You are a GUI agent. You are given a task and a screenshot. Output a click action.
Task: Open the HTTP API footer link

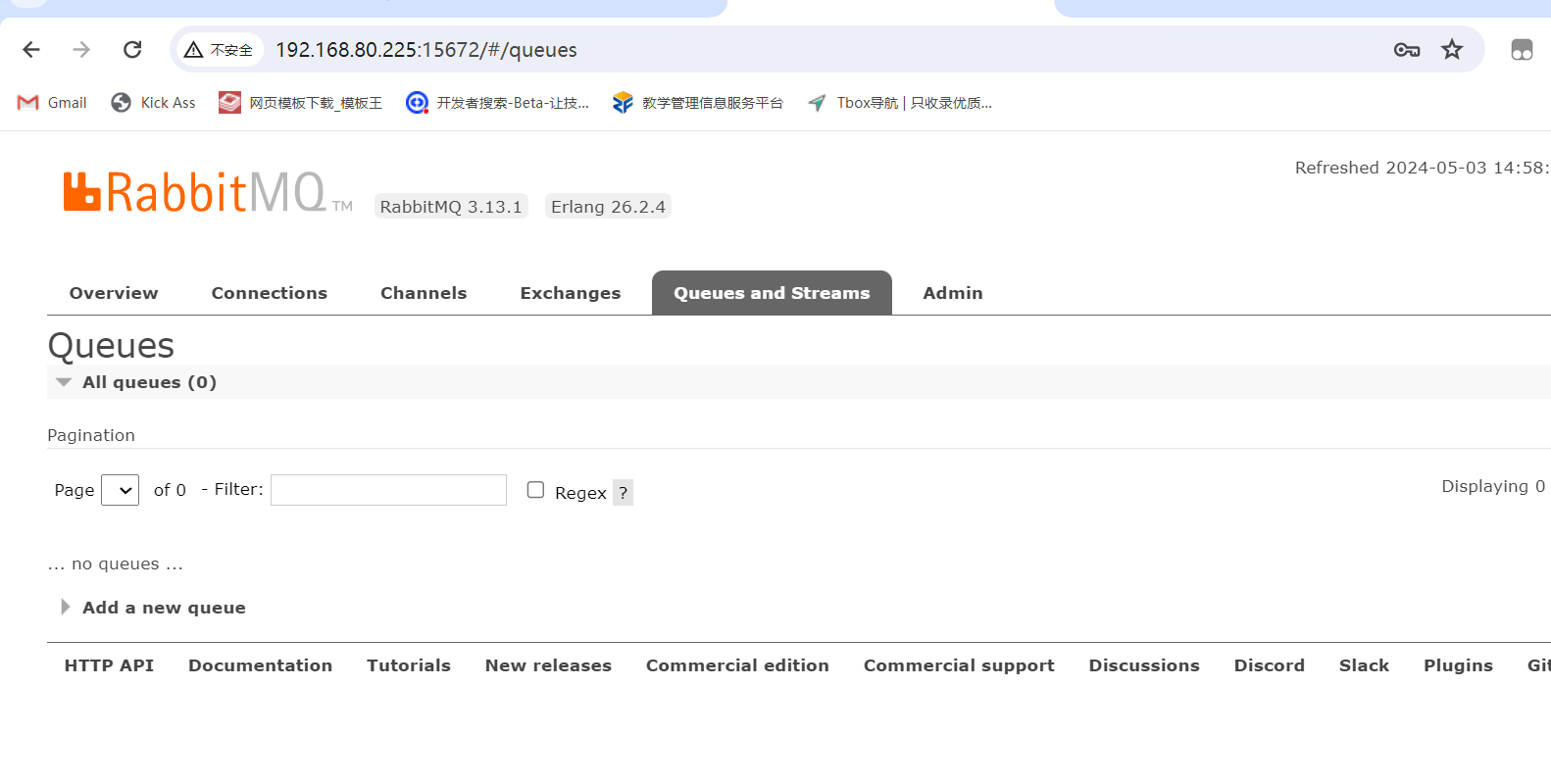pyautogui.click(x=109, y=665)
